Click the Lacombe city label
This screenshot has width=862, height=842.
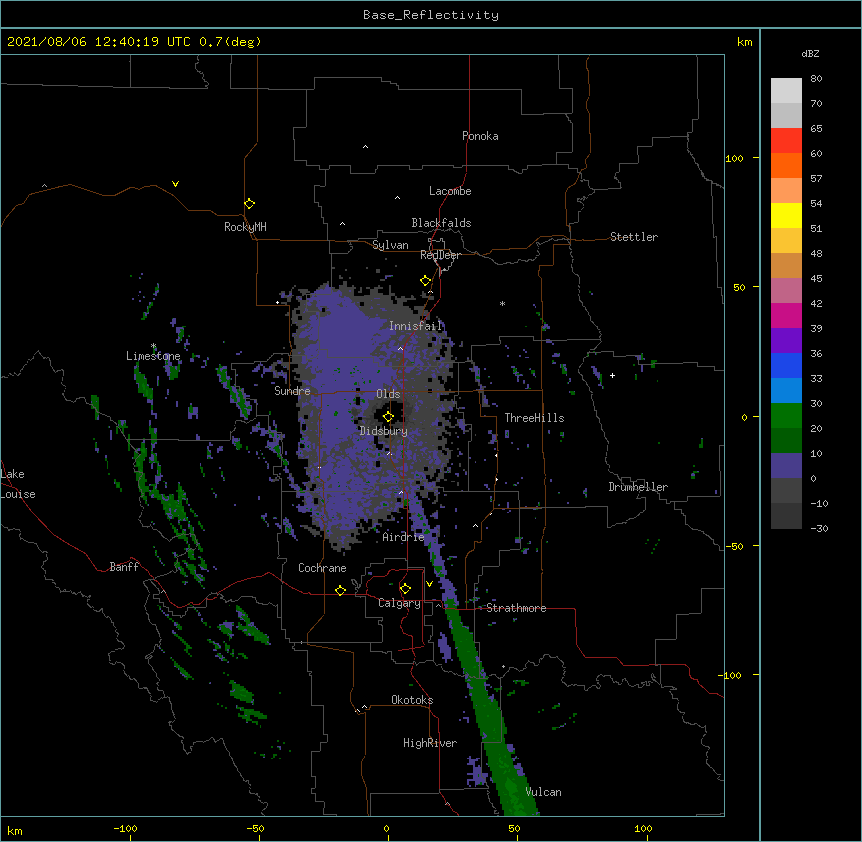tap(450, 191)
